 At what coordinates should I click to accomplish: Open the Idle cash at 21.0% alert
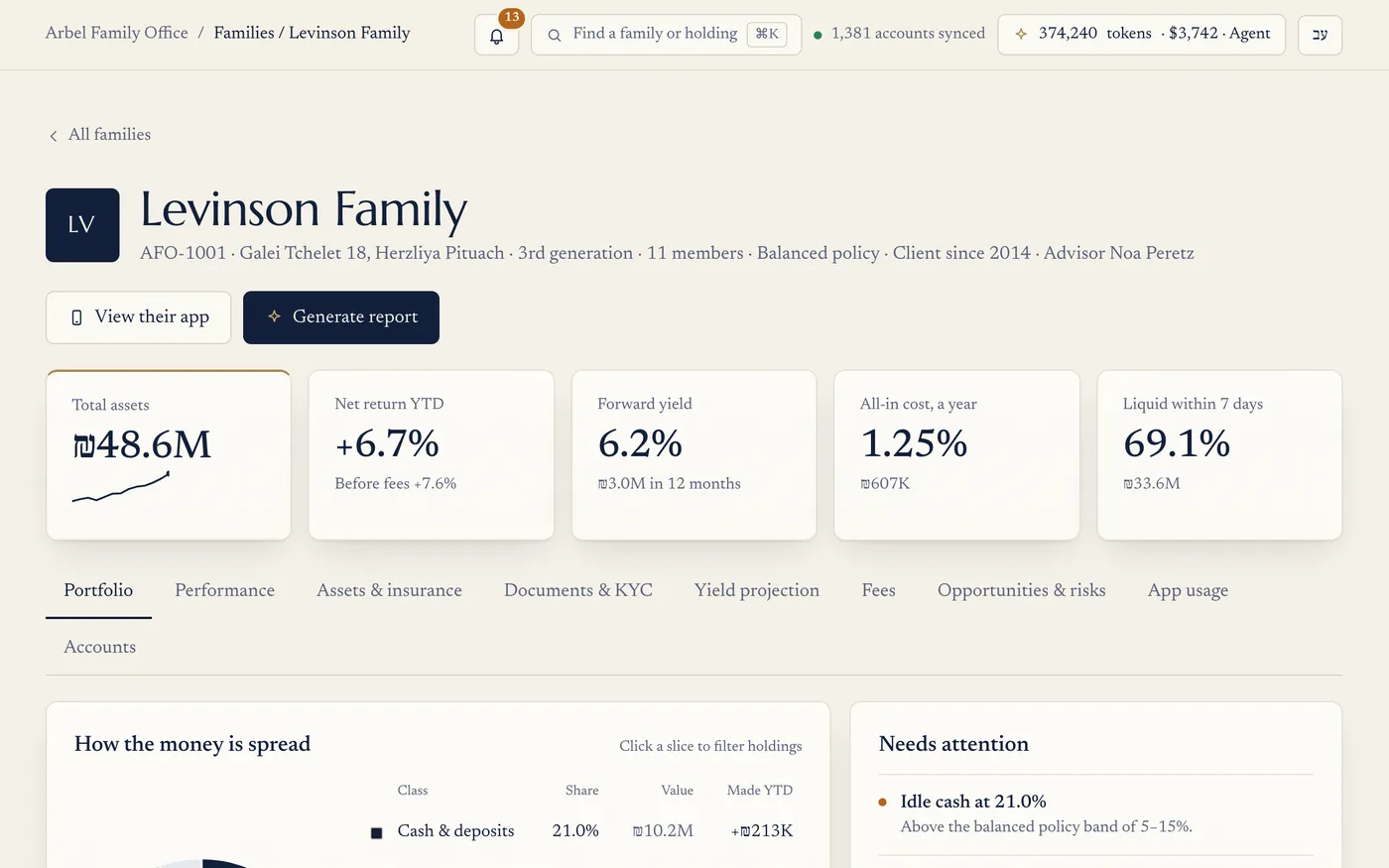[1095, 814]
